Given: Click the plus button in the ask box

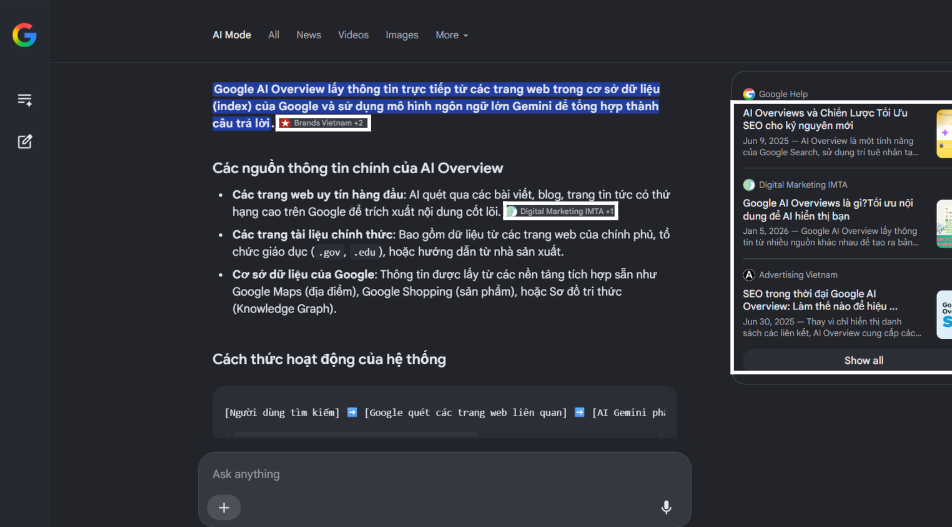Looking at the screenshot, I should click(x=224, y=508).
